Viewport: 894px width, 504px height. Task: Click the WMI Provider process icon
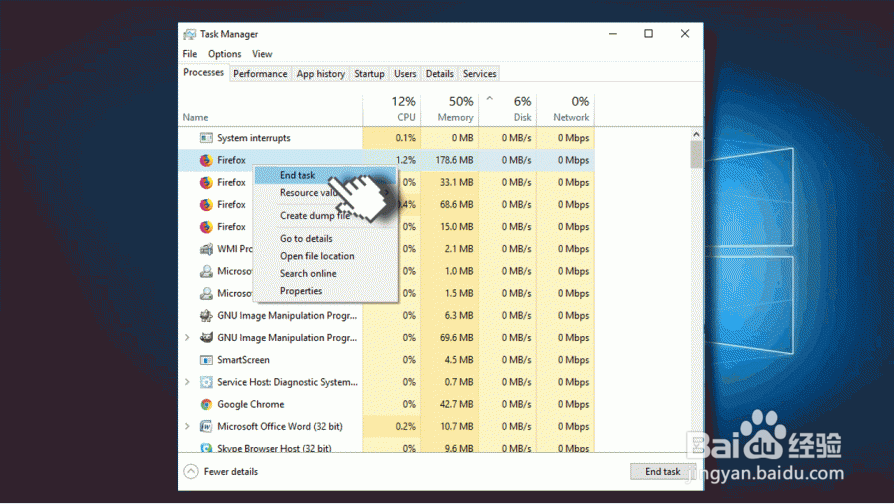(x=206, y=249)
